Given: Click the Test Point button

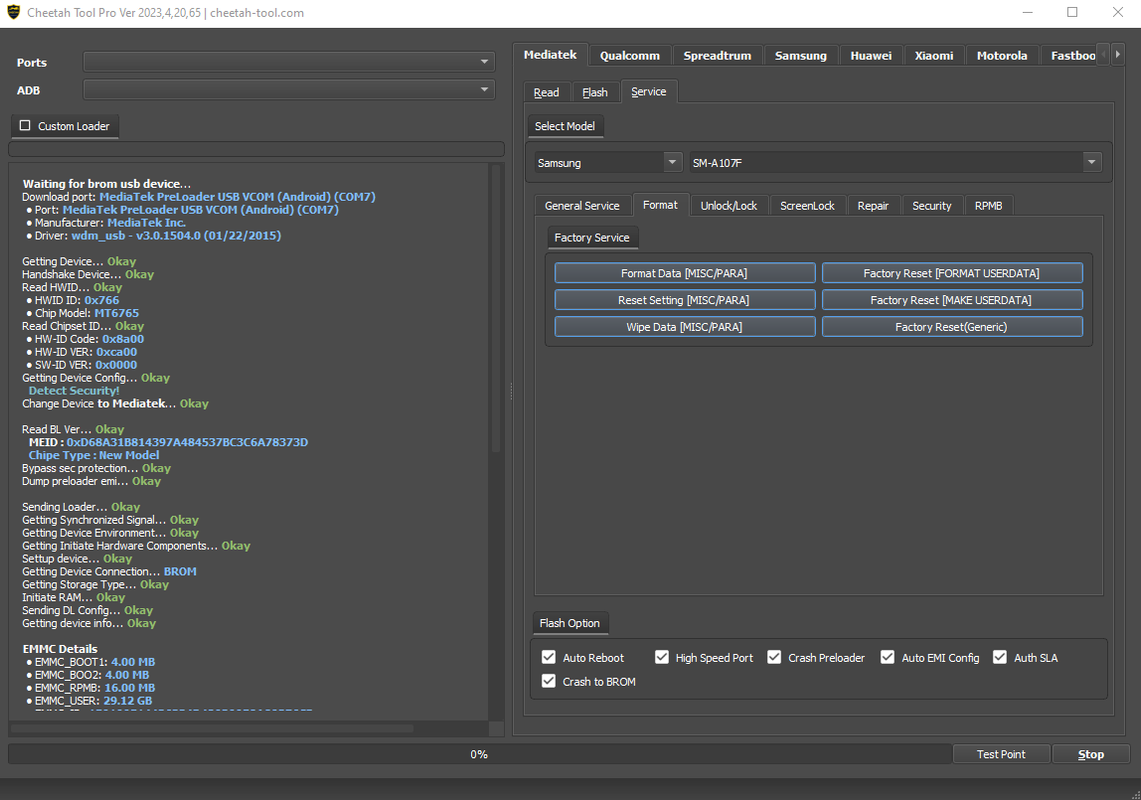Looking at the screenshot, I should [x=1001, y=754].
